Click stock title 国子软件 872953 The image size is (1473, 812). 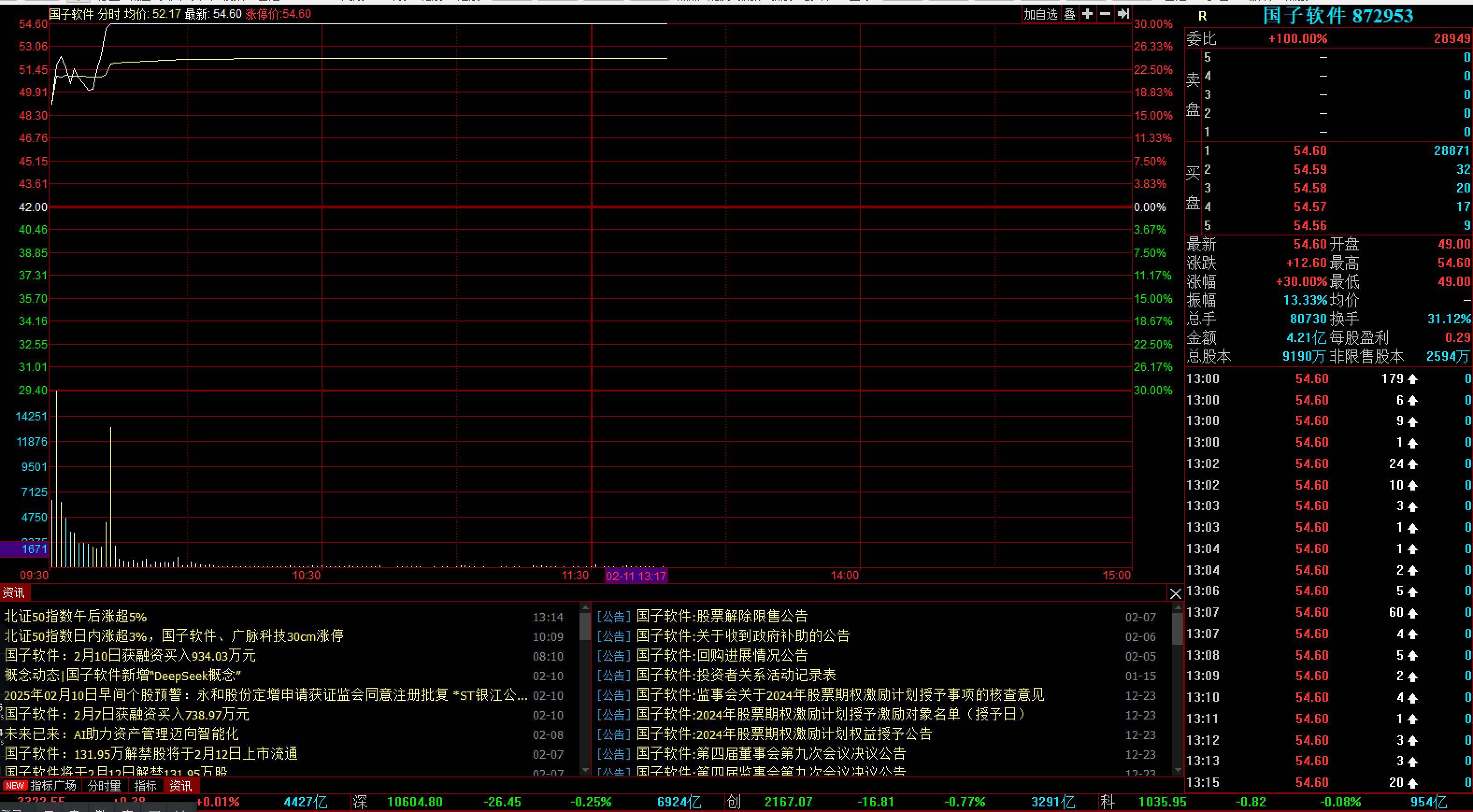coord(1337,16)
